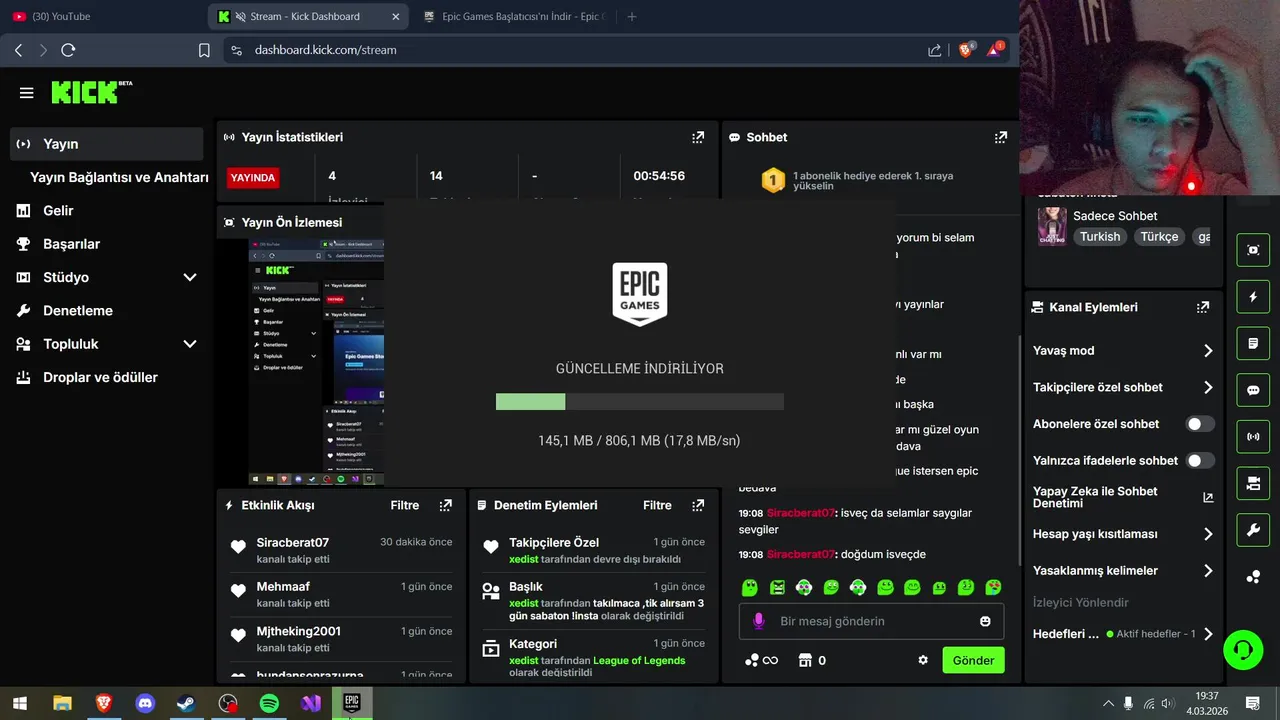This screenshot has height=720, width=1280.
Task: Click the camera icon in the right sidebar
Action: click(x=1253, y=483)
